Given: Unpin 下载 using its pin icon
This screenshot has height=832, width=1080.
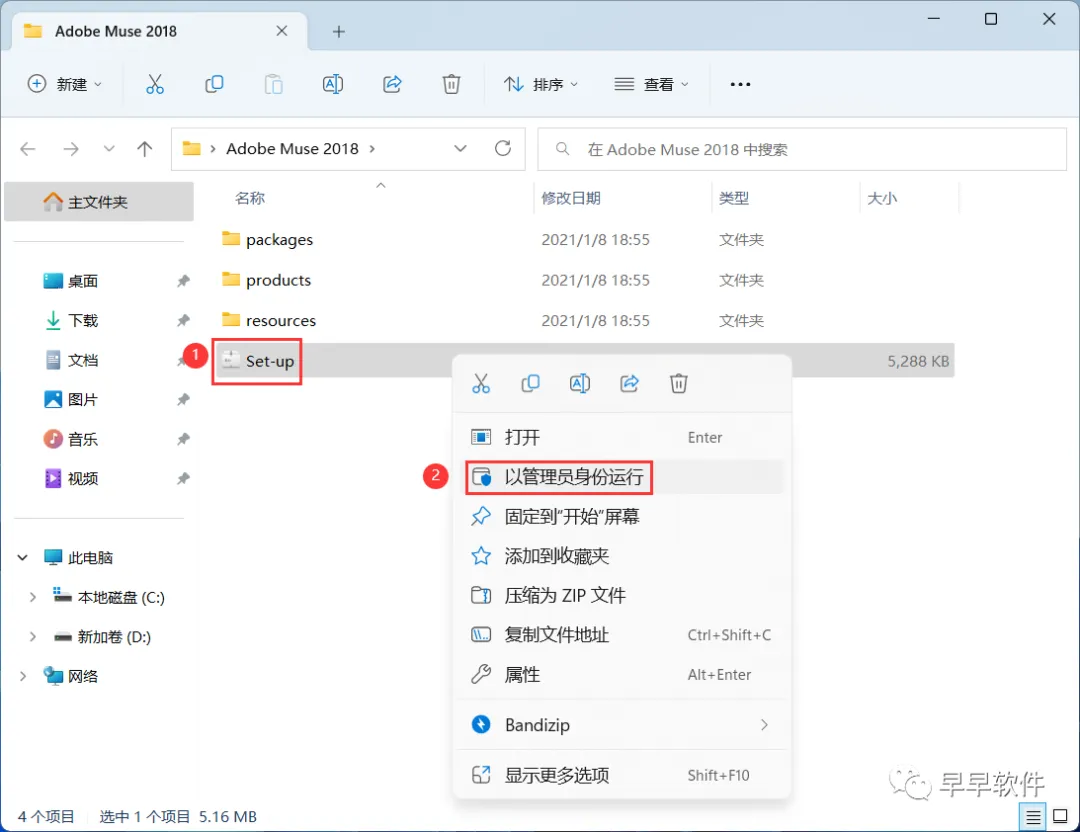Looking at the screenshot, I should [183, 320].
